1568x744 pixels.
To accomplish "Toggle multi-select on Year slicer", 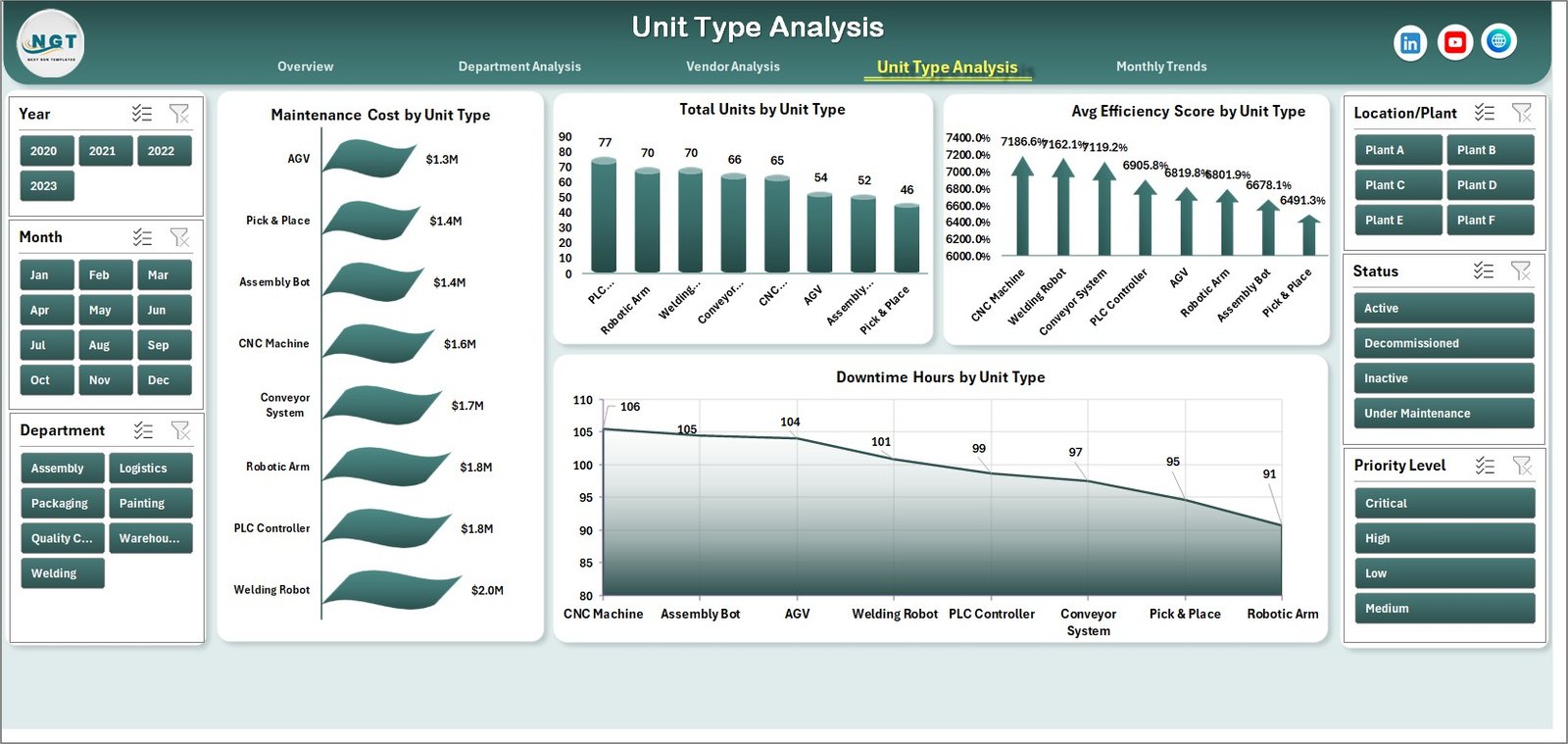I will pyautogui.click(x=142, y=114).
